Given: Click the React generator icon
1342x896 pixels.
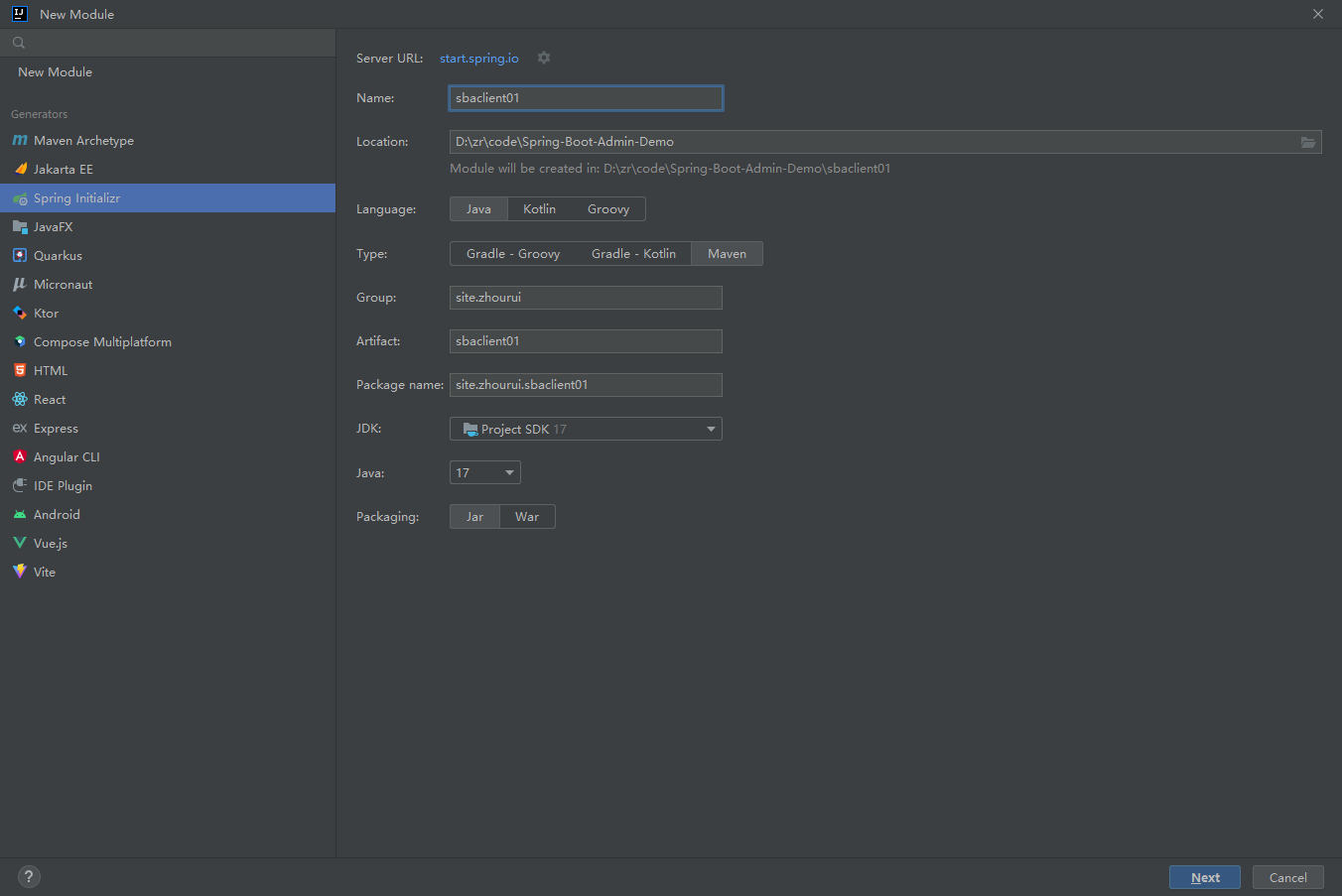Looking at the screenshot, I should click(20, 399).
